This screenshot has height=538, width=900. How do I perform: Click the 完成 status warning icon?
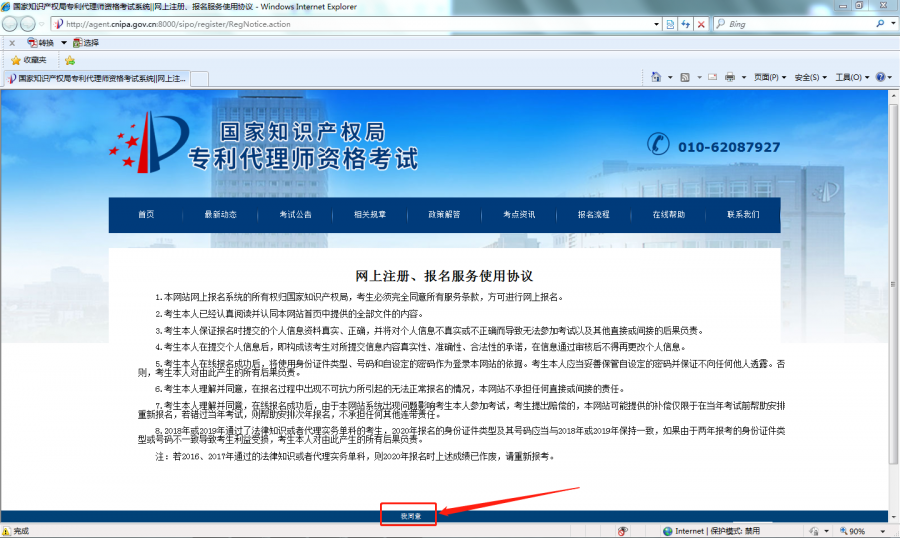coord(6,531)
